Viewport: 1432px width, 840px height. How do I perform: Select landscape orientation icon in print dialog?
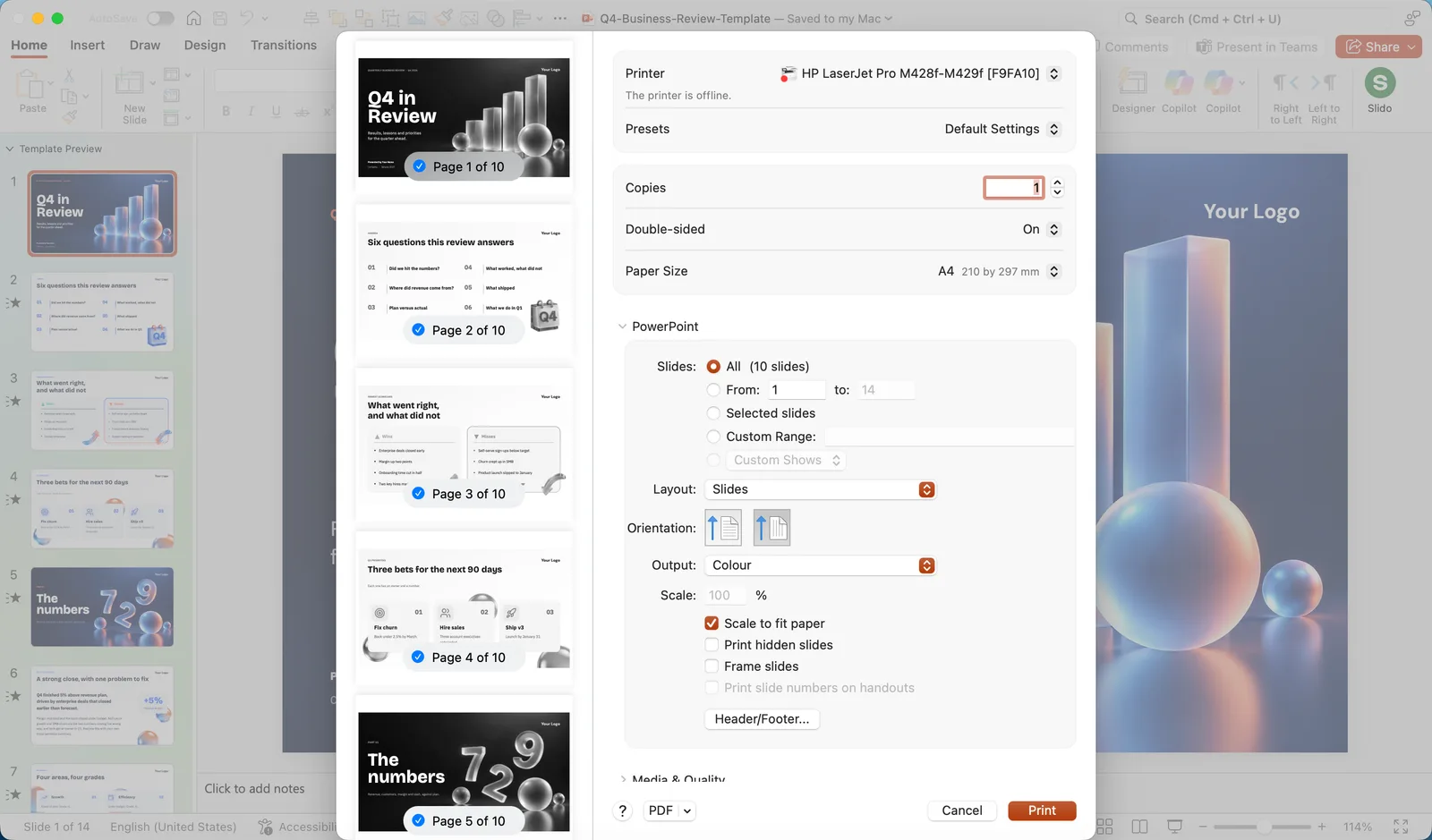point(771,528)
